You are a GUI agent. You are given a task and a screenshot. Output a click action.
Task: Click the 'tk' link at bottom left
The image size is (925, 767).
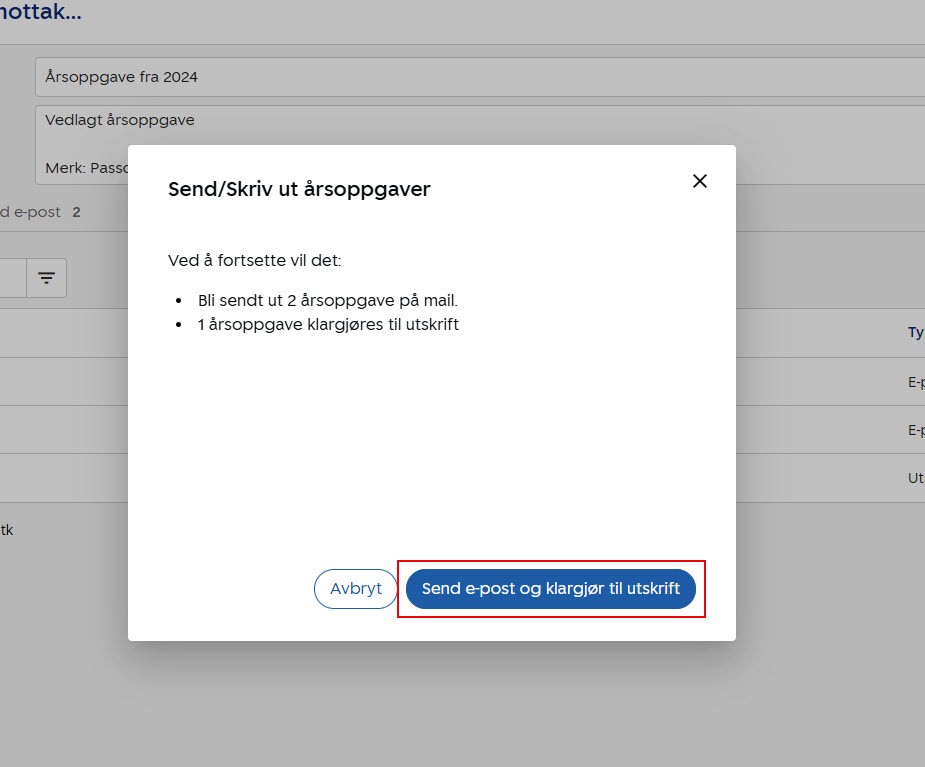pos(8,530)
